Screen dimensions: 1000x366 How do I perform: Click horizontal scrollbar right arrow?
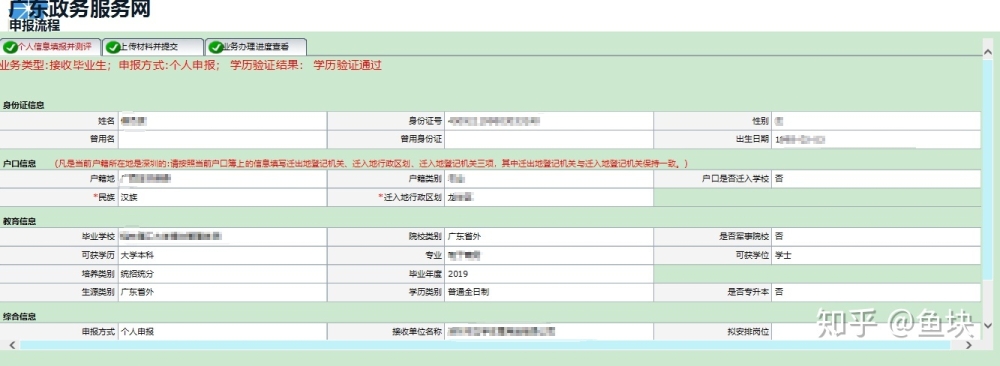(968, 345)
